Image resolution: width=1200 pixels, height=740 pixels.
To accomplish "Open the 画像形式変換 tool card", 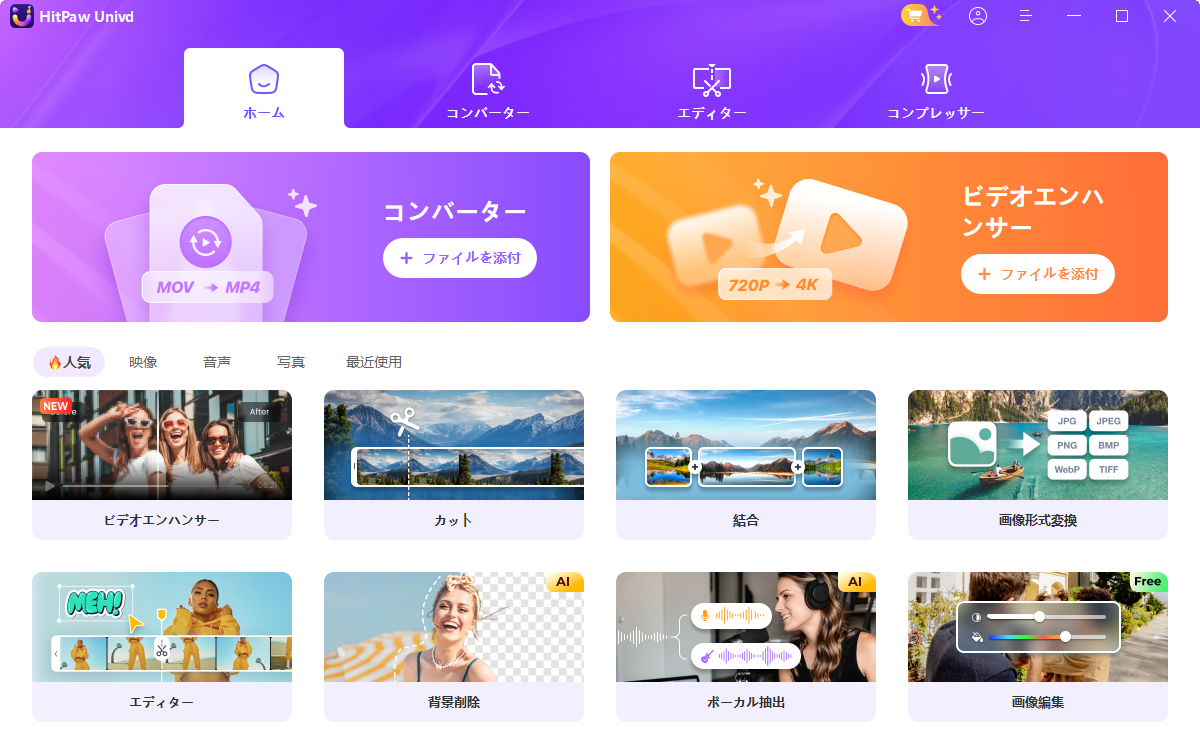I will [1038, 465].
